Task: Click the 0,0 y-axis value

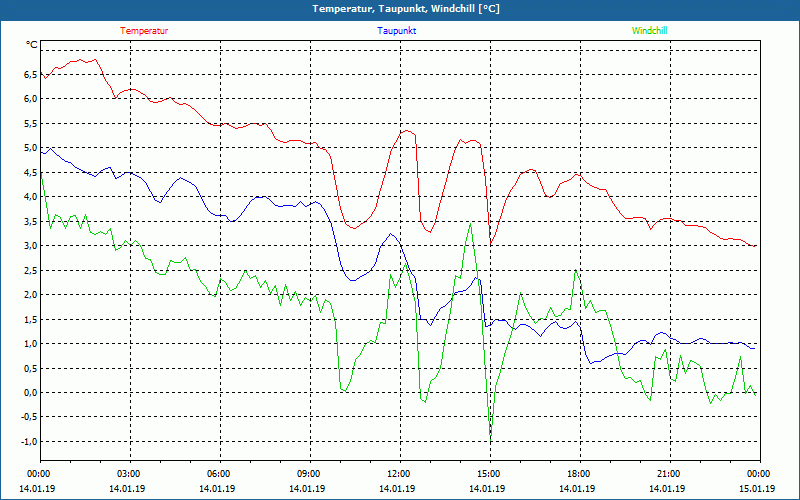Action: tap(32, 393)
